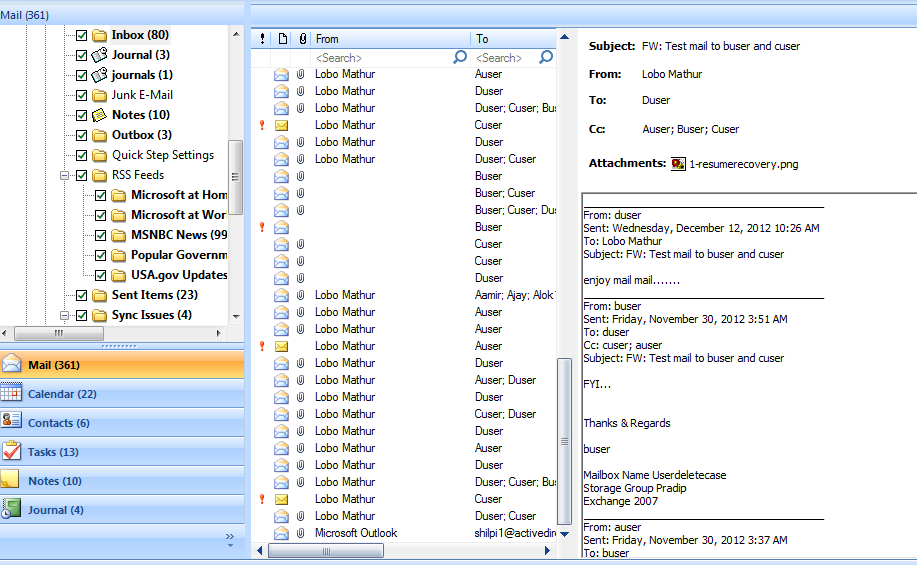
Task: Switch to Tasks (13) pane
Action: coord(122,452)
